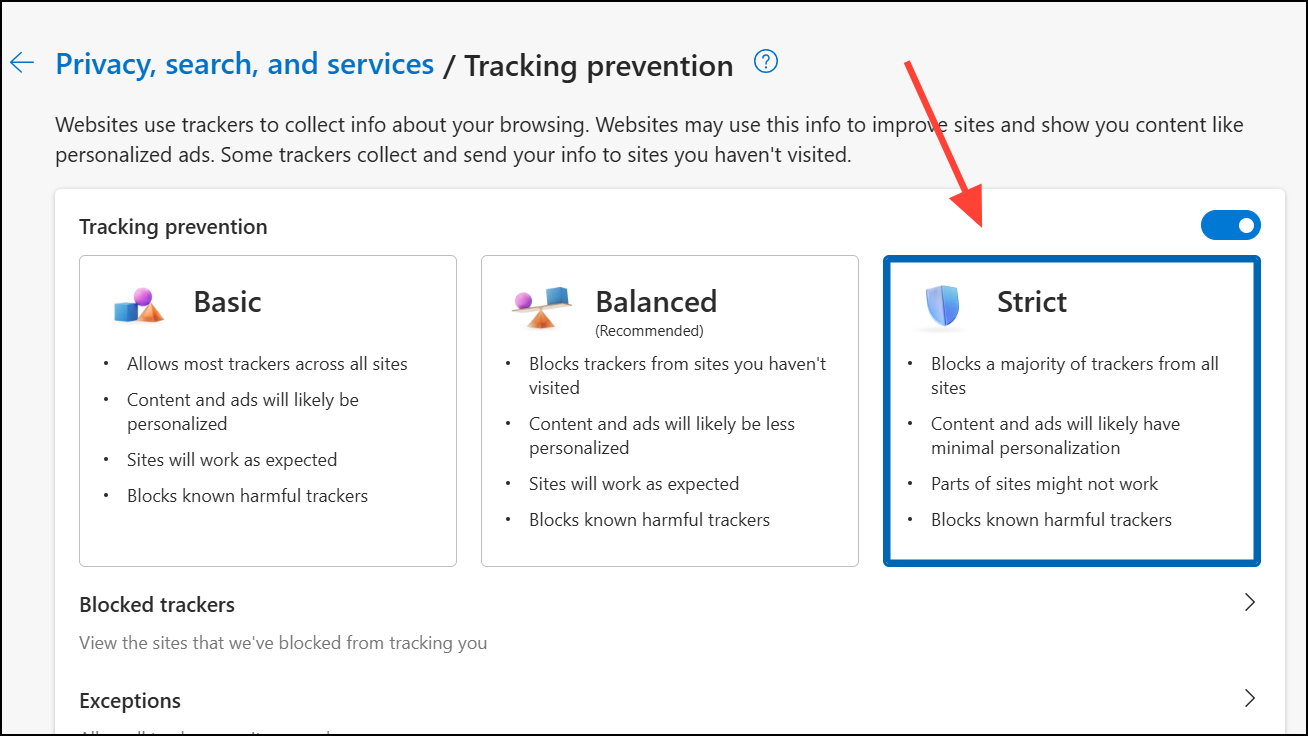This screenshot has height=736, width=1308.
Task: Click the Strict heading text
Action: [x=1032, y=302]
